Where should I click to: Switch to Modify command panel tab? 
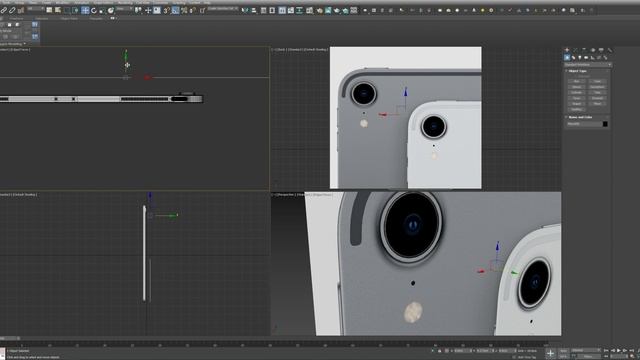576,50
